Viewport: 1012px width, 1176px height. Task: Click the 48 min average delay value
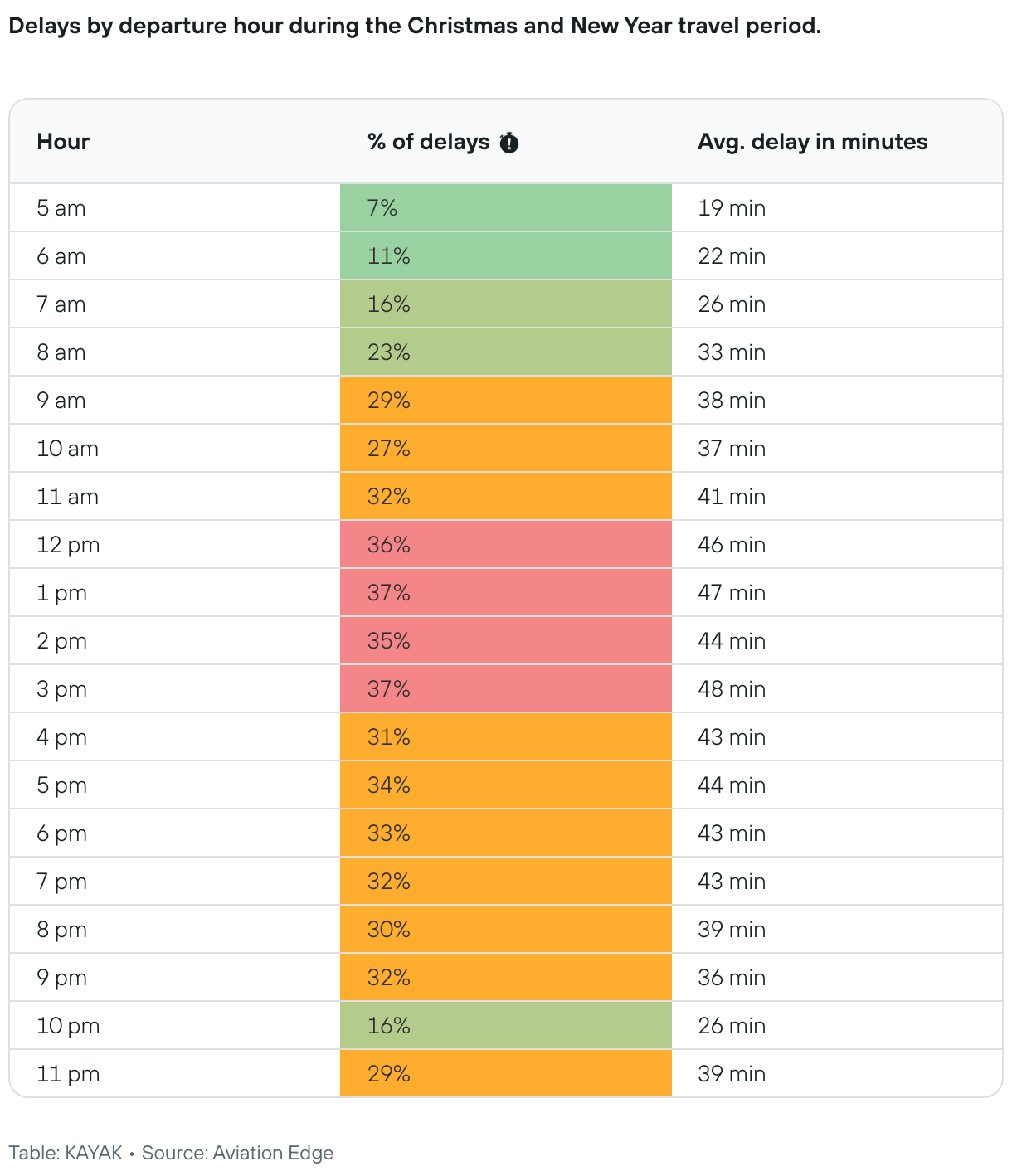point(731,689)
